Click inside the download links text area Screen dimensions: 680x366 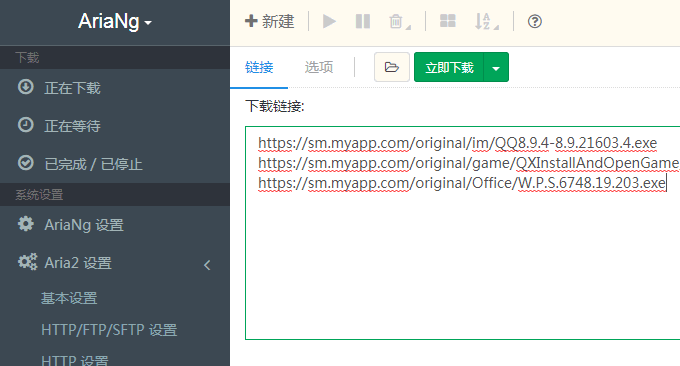[x=462, y=233]
